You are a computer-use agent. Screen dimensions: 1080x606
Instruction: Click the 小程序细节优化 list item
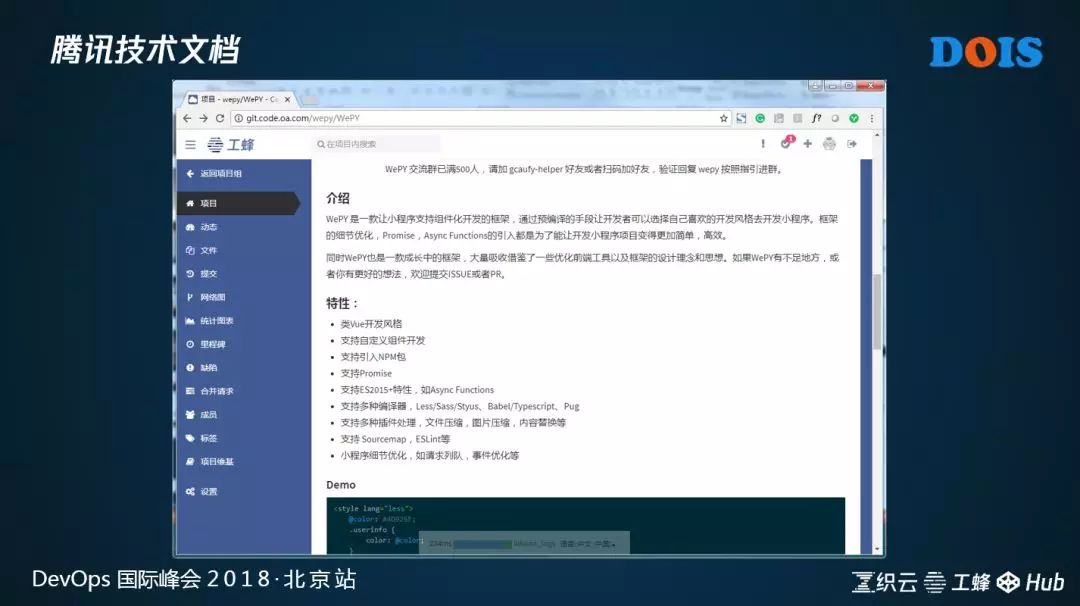point(430,456)
